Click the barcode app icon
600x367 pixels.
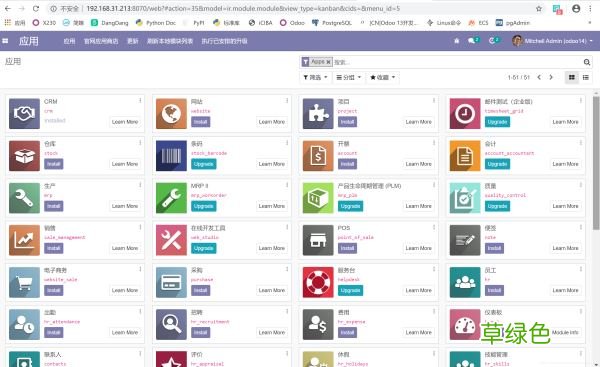pyautogui.click(x=171, y=156)
